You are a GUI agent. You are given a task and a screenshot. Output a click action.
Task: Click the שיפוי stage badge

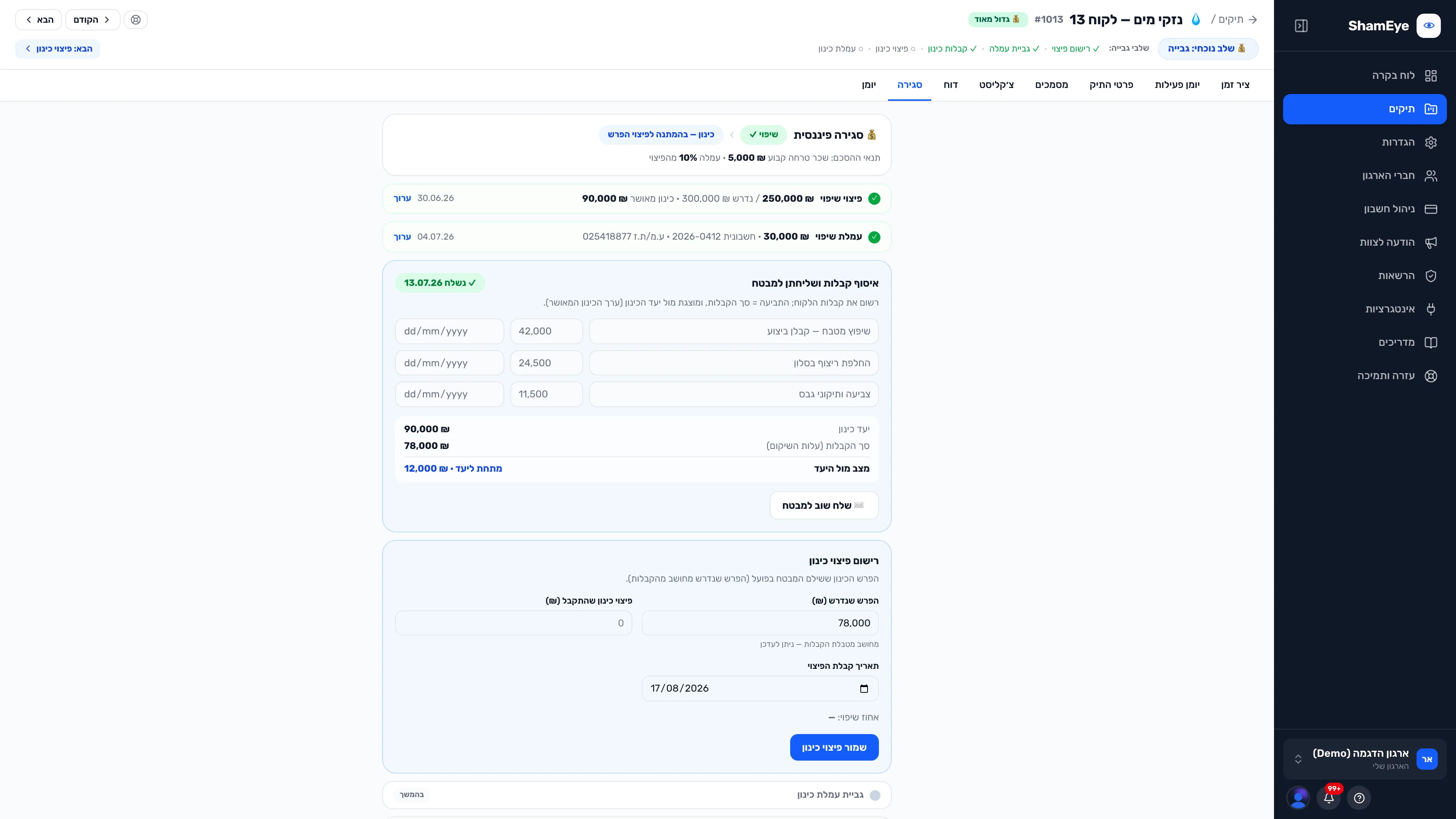tap(764, 135)
